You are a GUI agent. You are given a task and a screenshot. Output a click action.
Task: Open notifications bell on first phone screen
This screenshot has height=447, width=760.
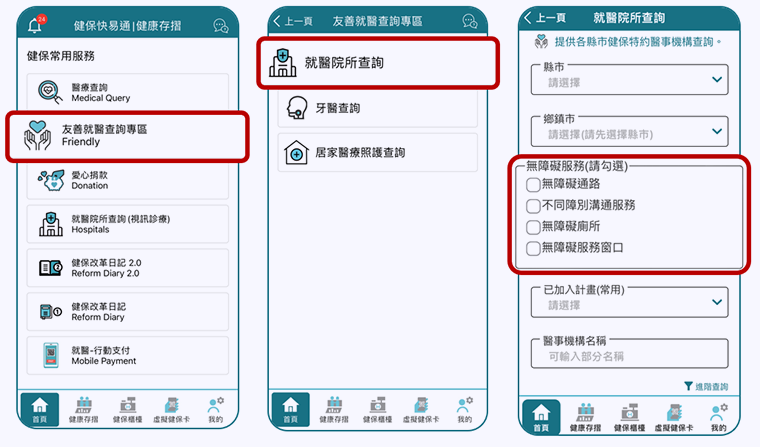[x=36, y=24]
